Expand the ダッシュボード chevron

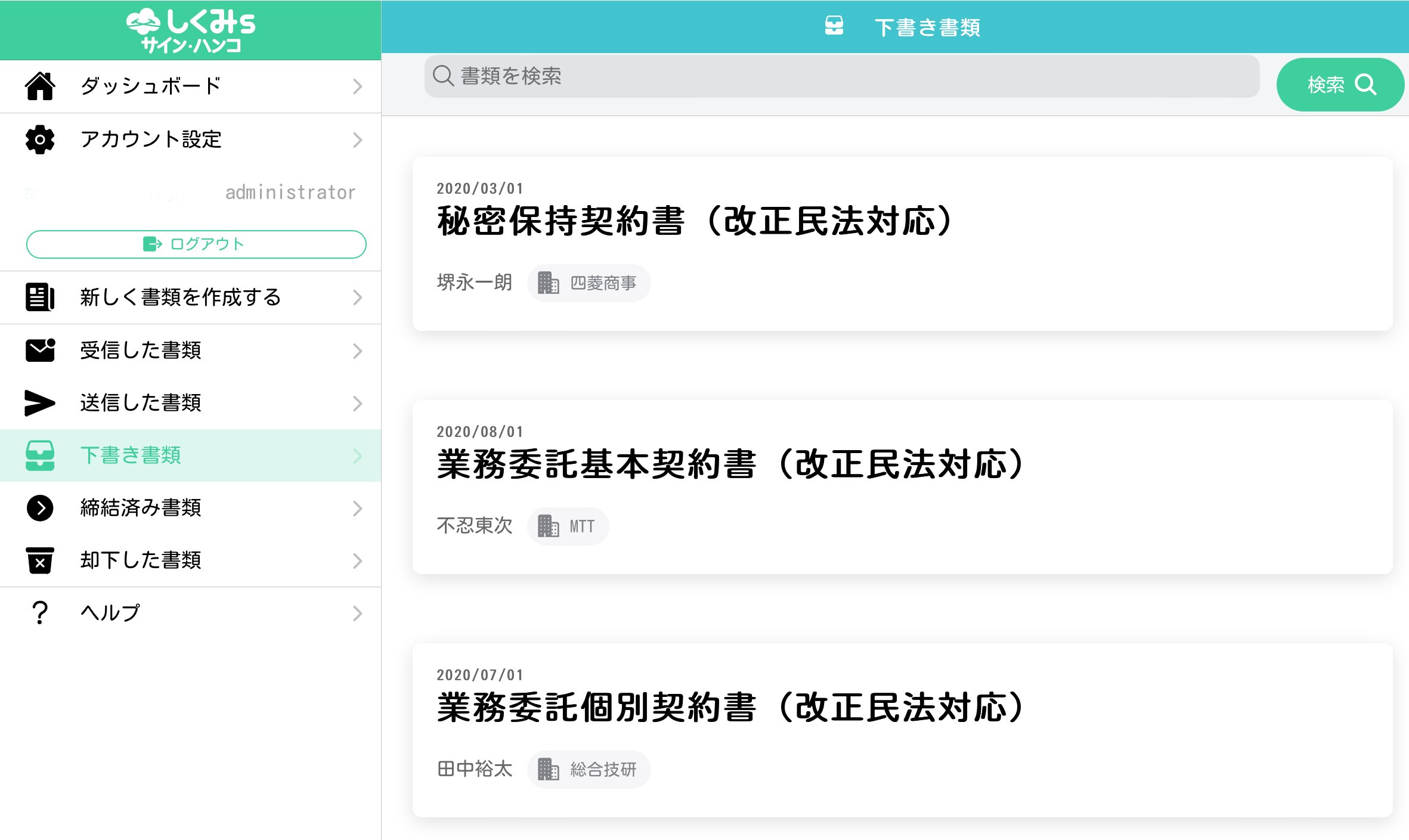coord(357,86)
